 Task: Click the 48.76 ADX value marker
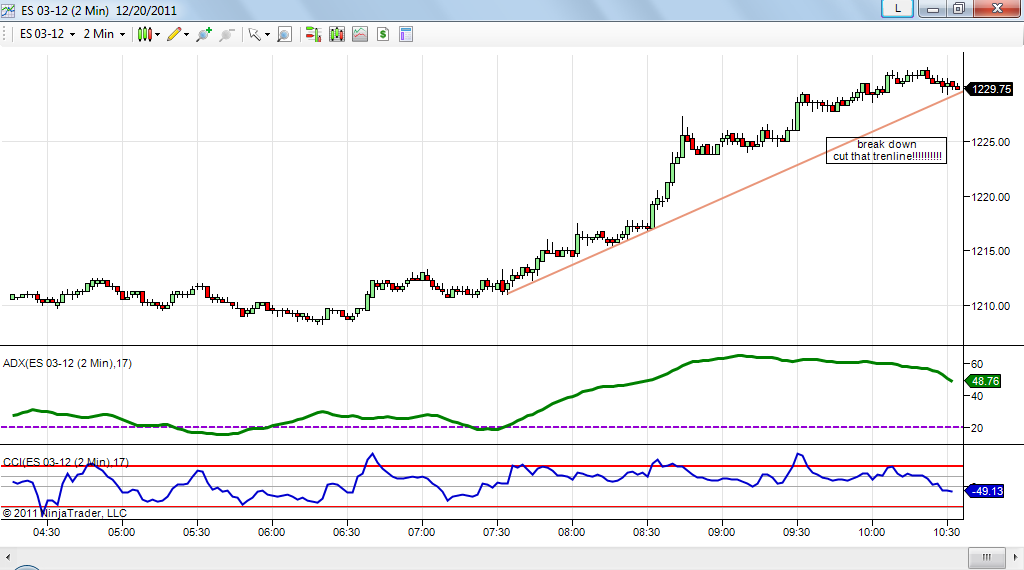pyautogui.click(x=984, y=381)
